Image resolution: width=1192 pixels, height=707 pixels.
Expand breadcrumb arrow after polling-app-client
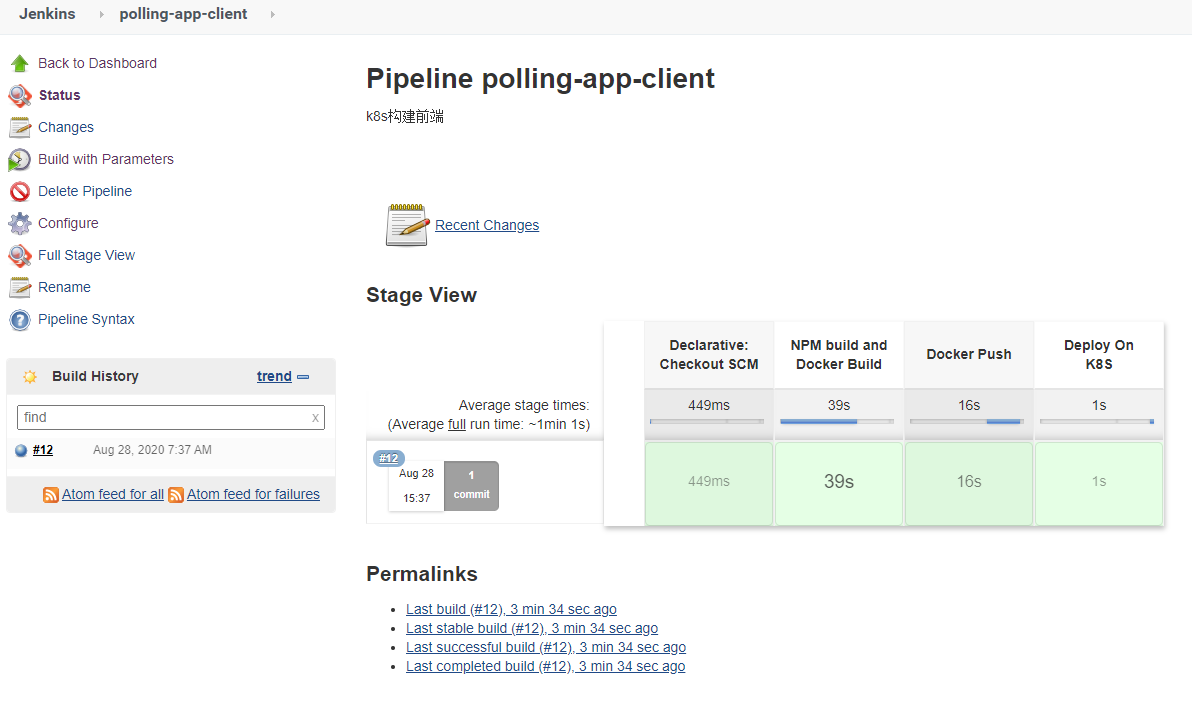[x=273, y=15]
